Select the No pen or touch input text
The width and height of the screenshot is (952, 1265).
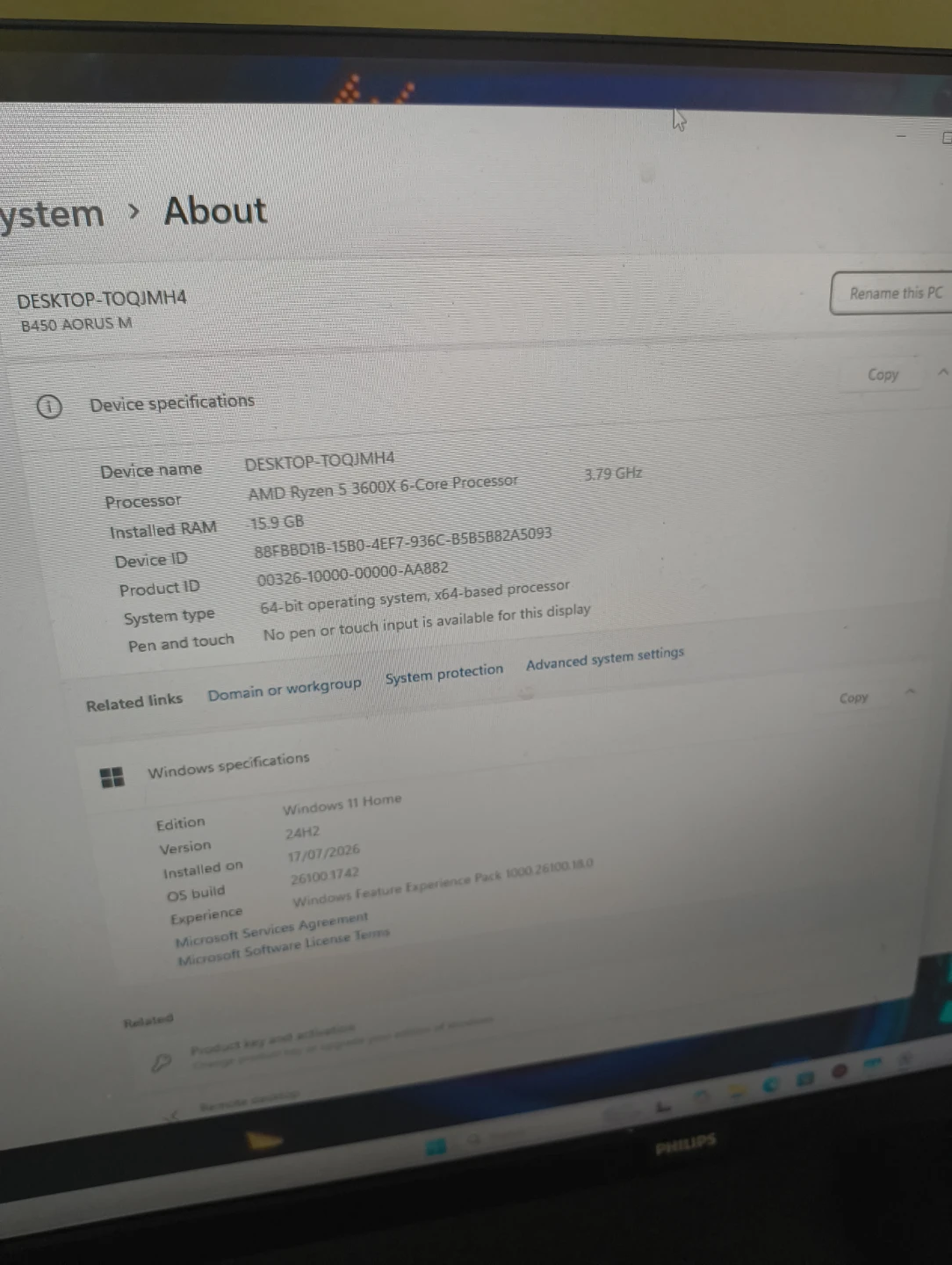tap(427, 623)
